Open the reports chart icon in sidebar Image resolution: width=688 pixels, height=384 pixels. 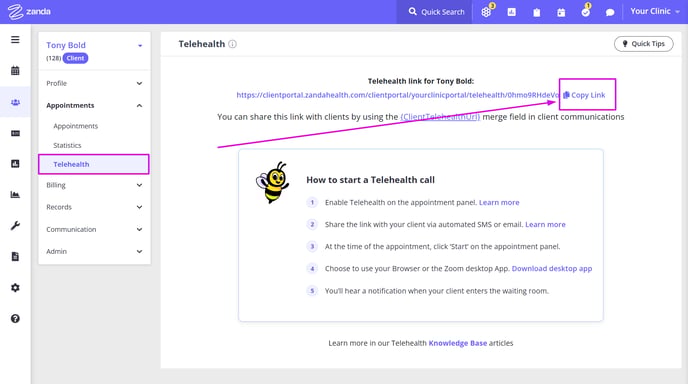[x=15, y=194]
